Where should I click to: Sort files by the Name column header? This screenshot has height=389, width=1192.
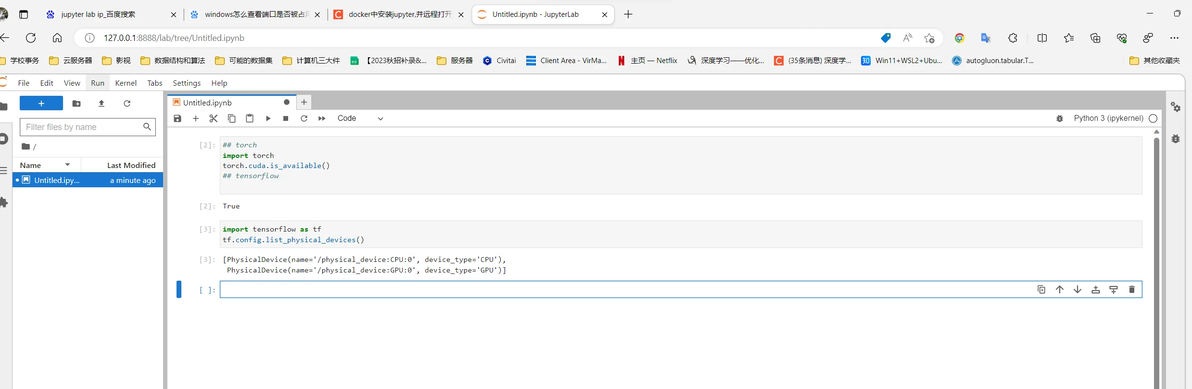click(x=46, y=165)
